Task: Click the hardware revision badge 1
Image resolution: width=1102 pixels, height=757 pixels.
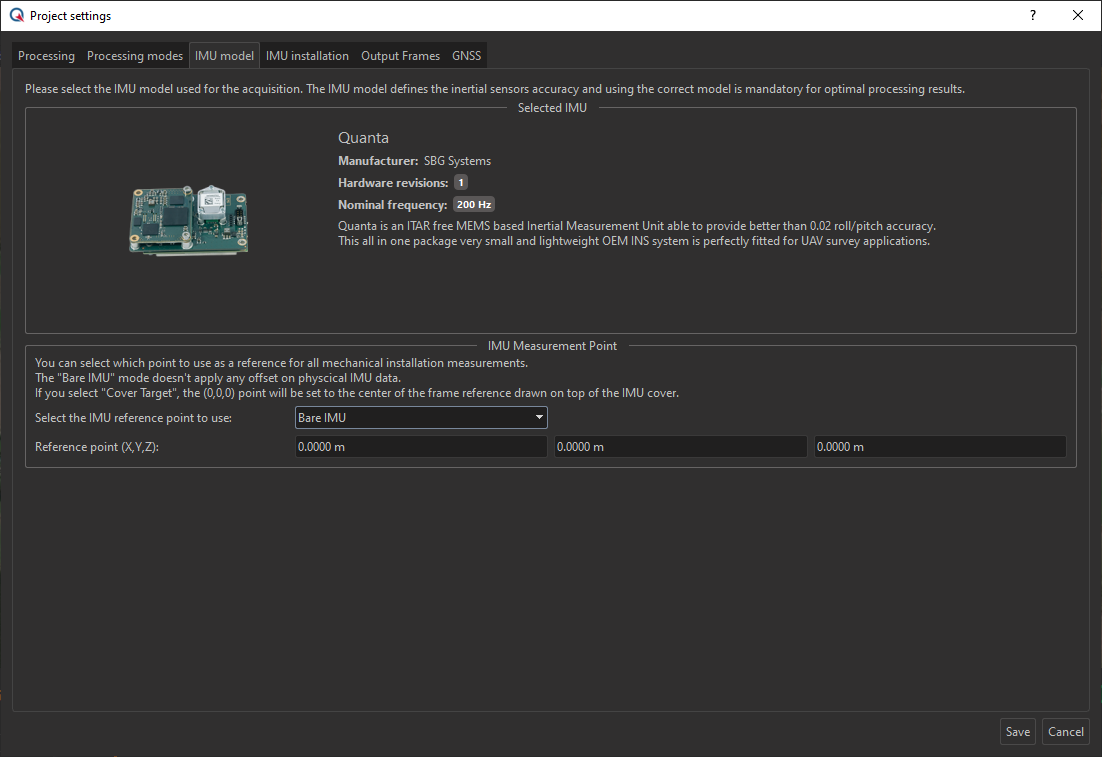Action: pyautogui.click(x=461, y=183)
